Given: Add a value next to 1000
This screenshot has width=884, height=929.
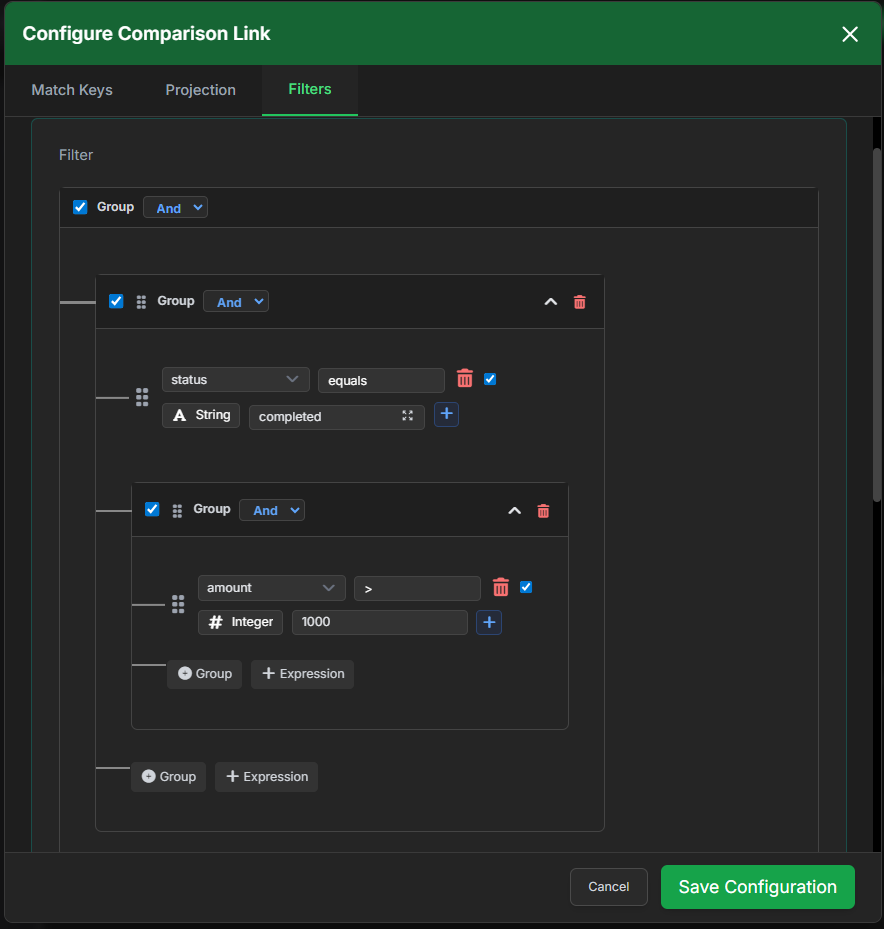Looking at the screenshot, I should (x=489, y=622).
